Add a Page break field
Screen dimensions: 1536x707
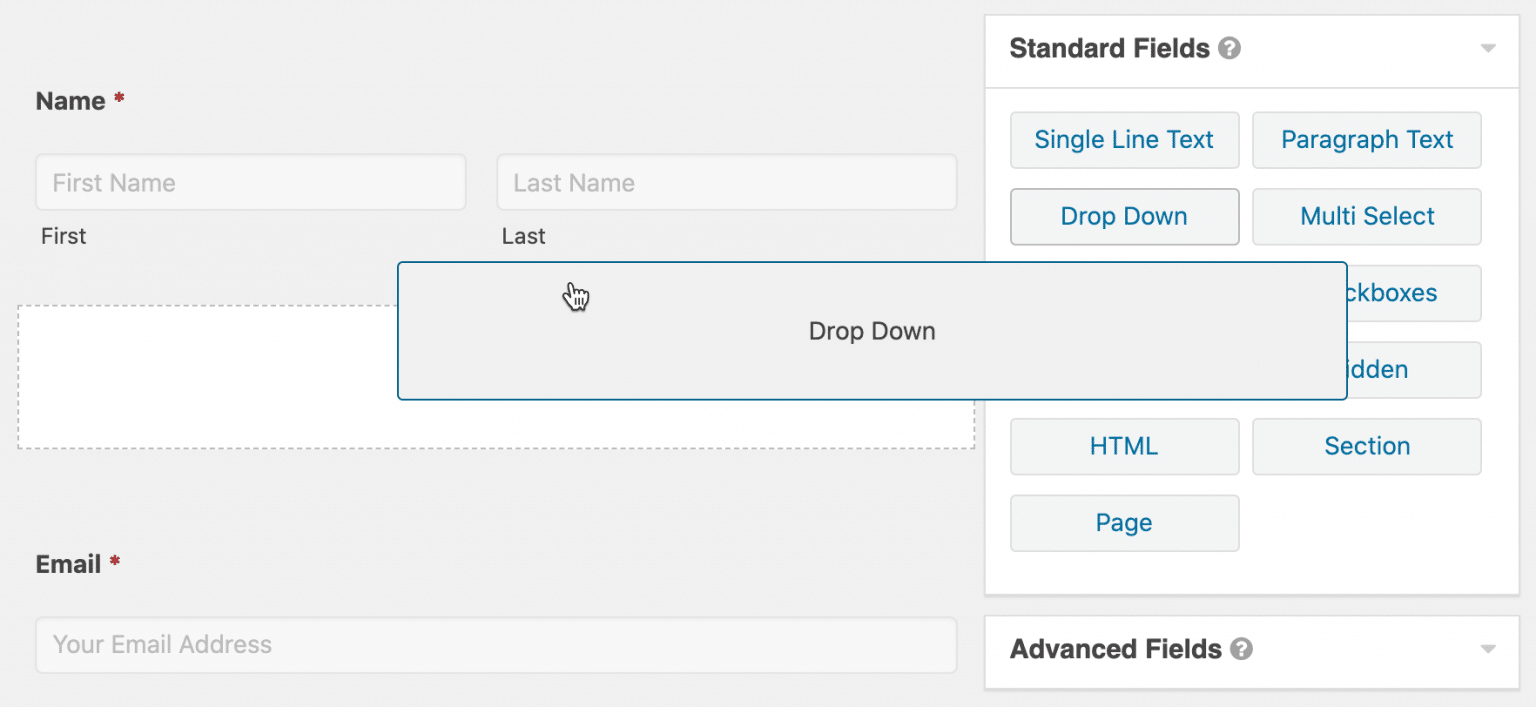[x=1124, y=522]
